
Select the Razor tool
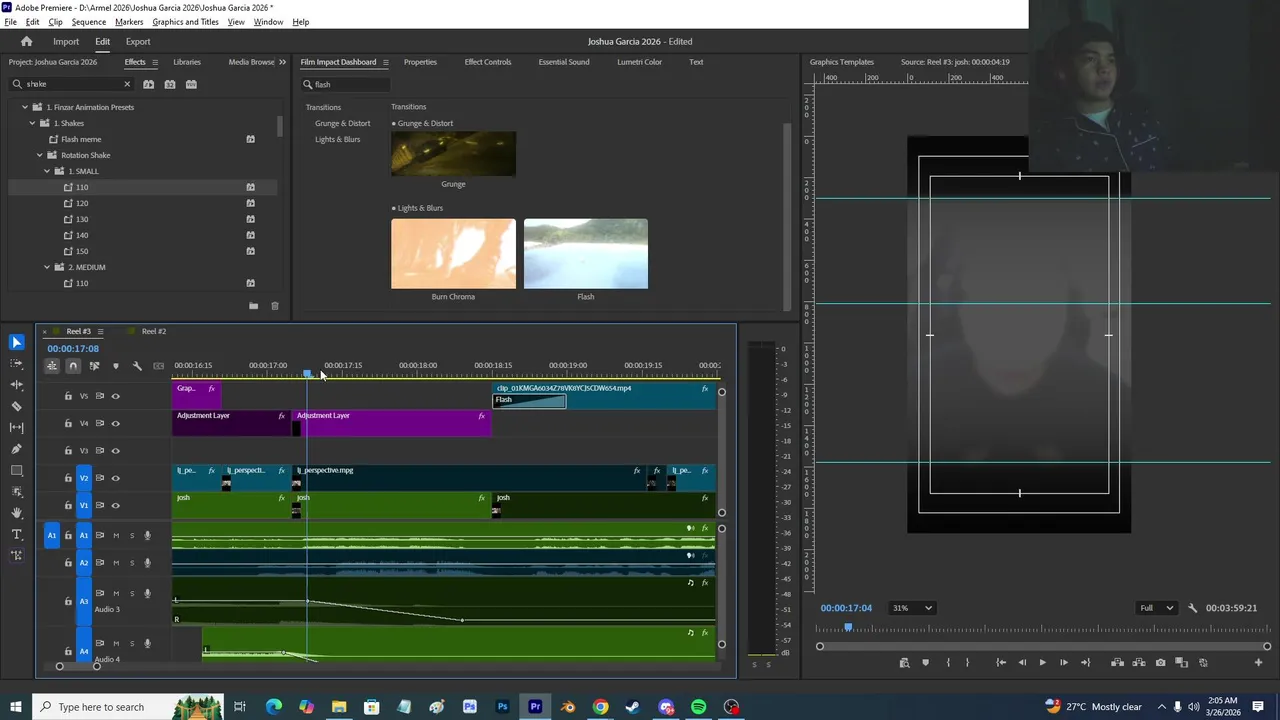(x=16, y=406)
